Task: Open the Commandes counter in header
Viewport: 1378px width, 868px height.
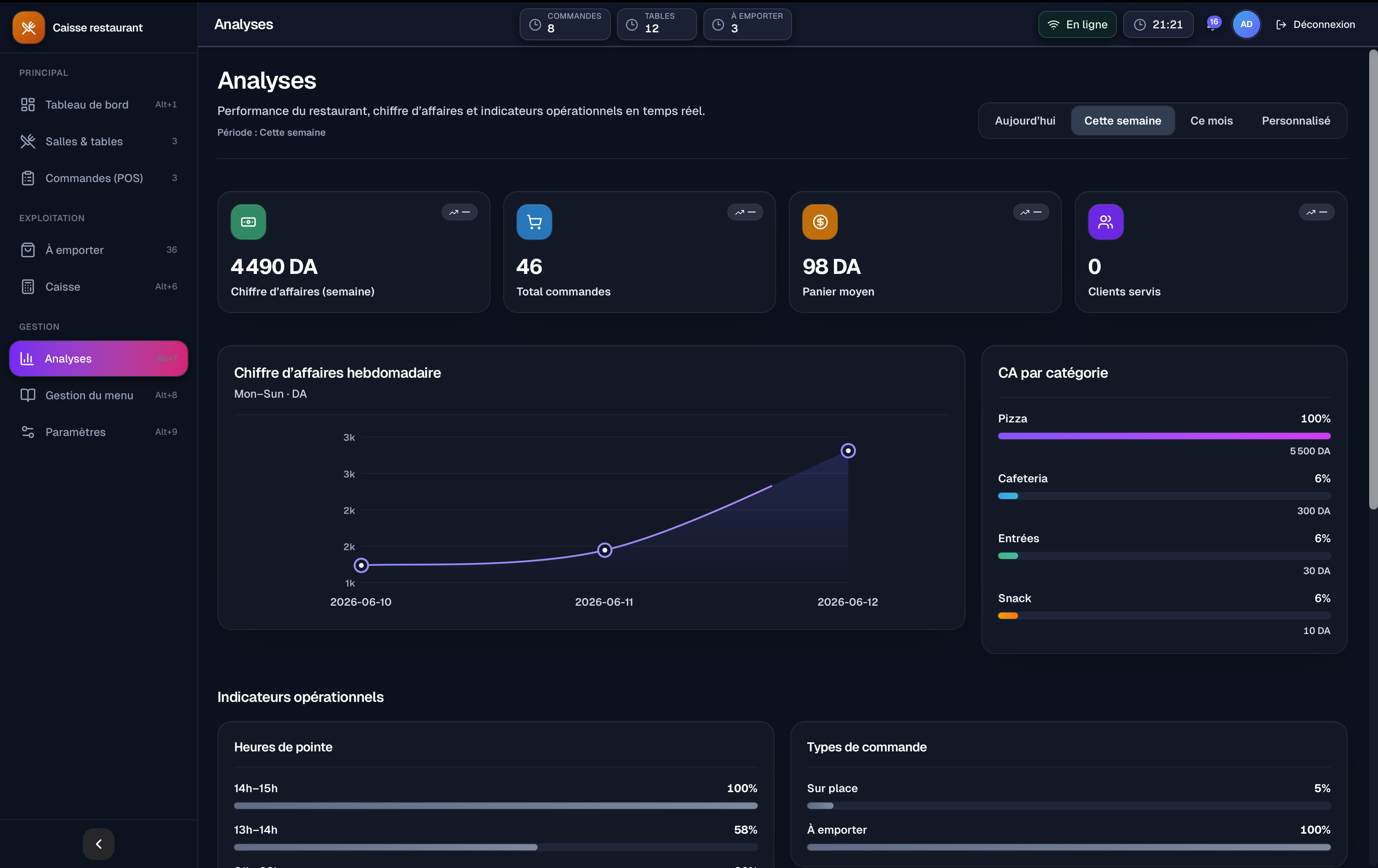Action: (x=564, y=24)
